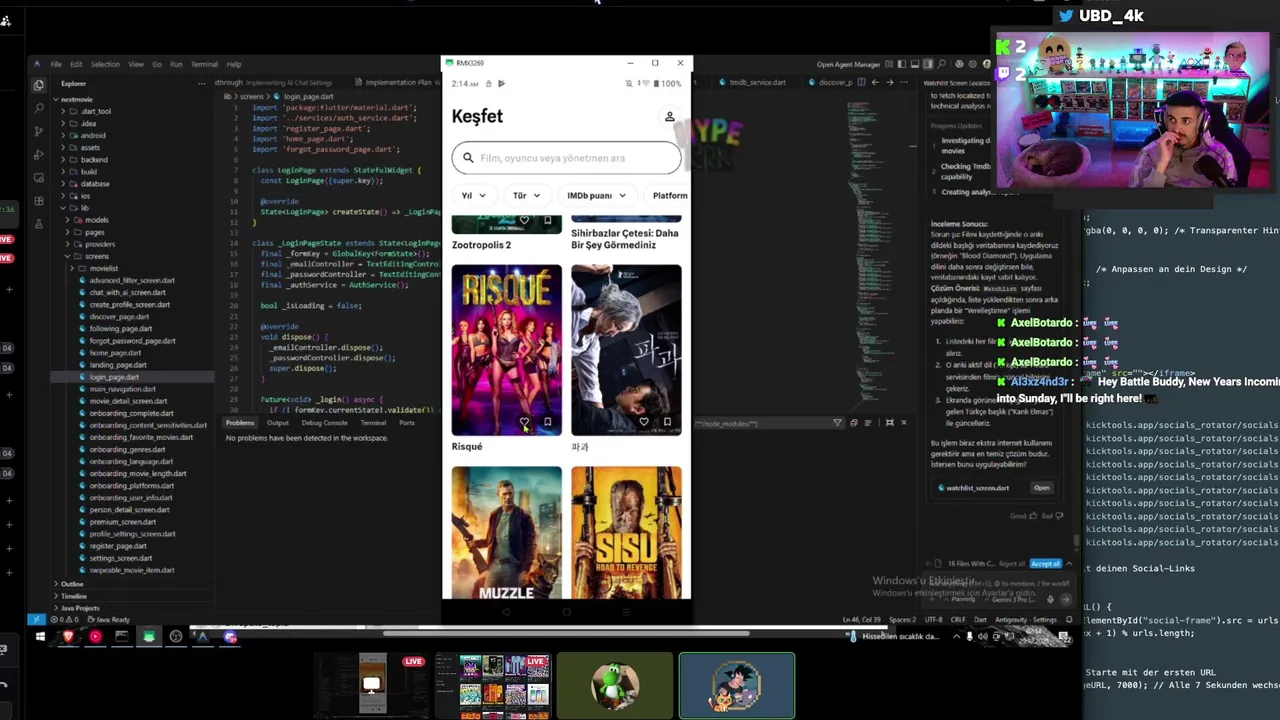
Task: Click Platform filter chip in Keşfet app
Action: point(668,196)
